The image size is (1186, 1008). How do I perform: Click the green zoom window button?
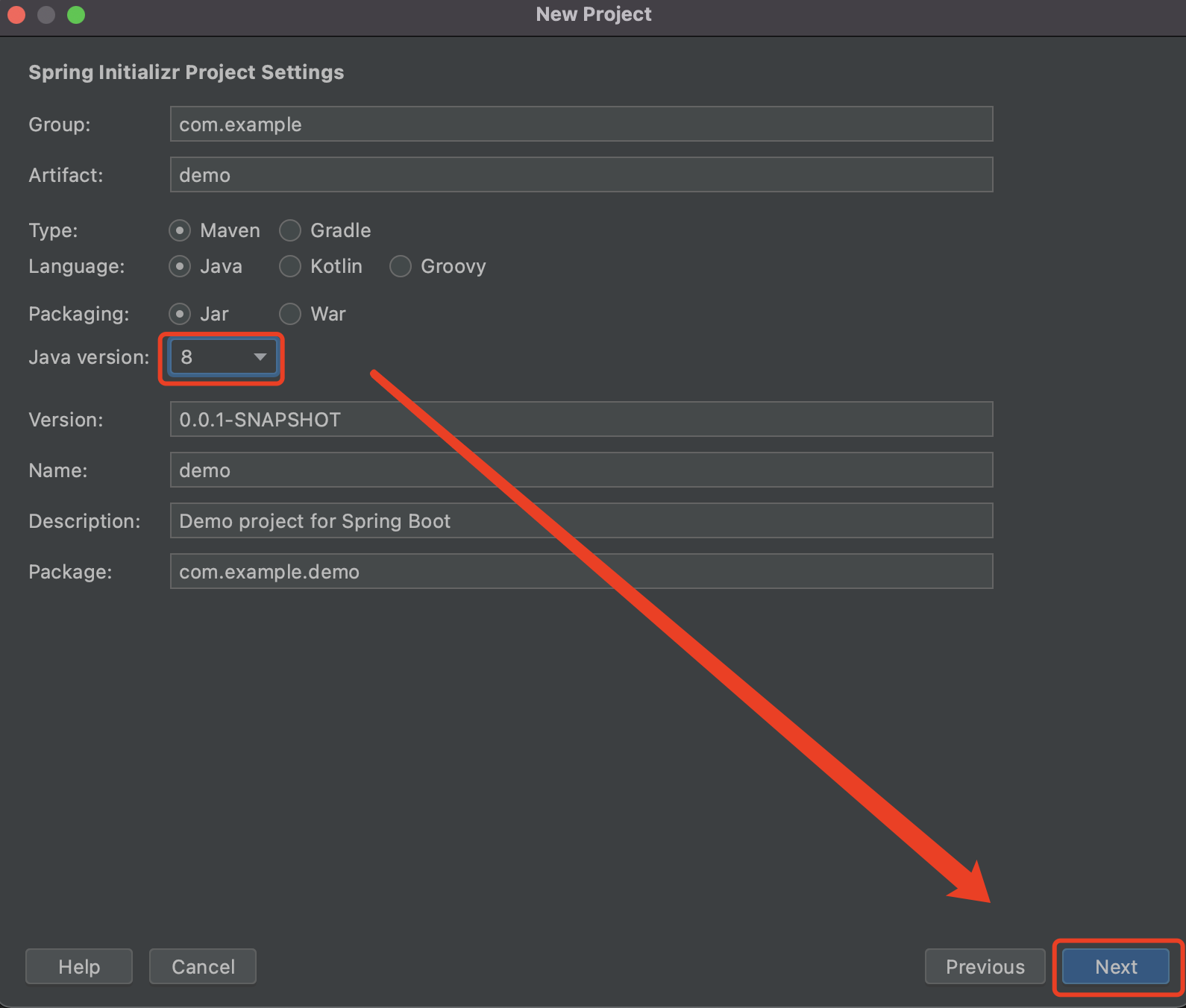pos(76,15)
